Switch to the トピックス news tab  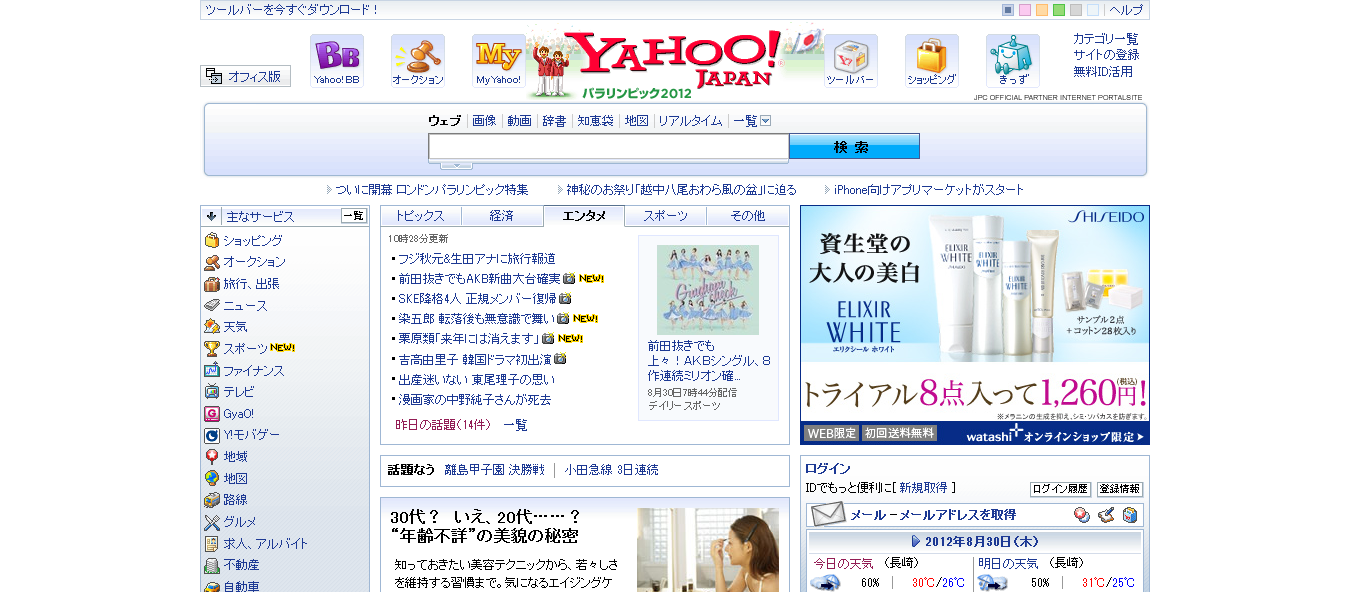pyautogui.click(x=421, y=216)
